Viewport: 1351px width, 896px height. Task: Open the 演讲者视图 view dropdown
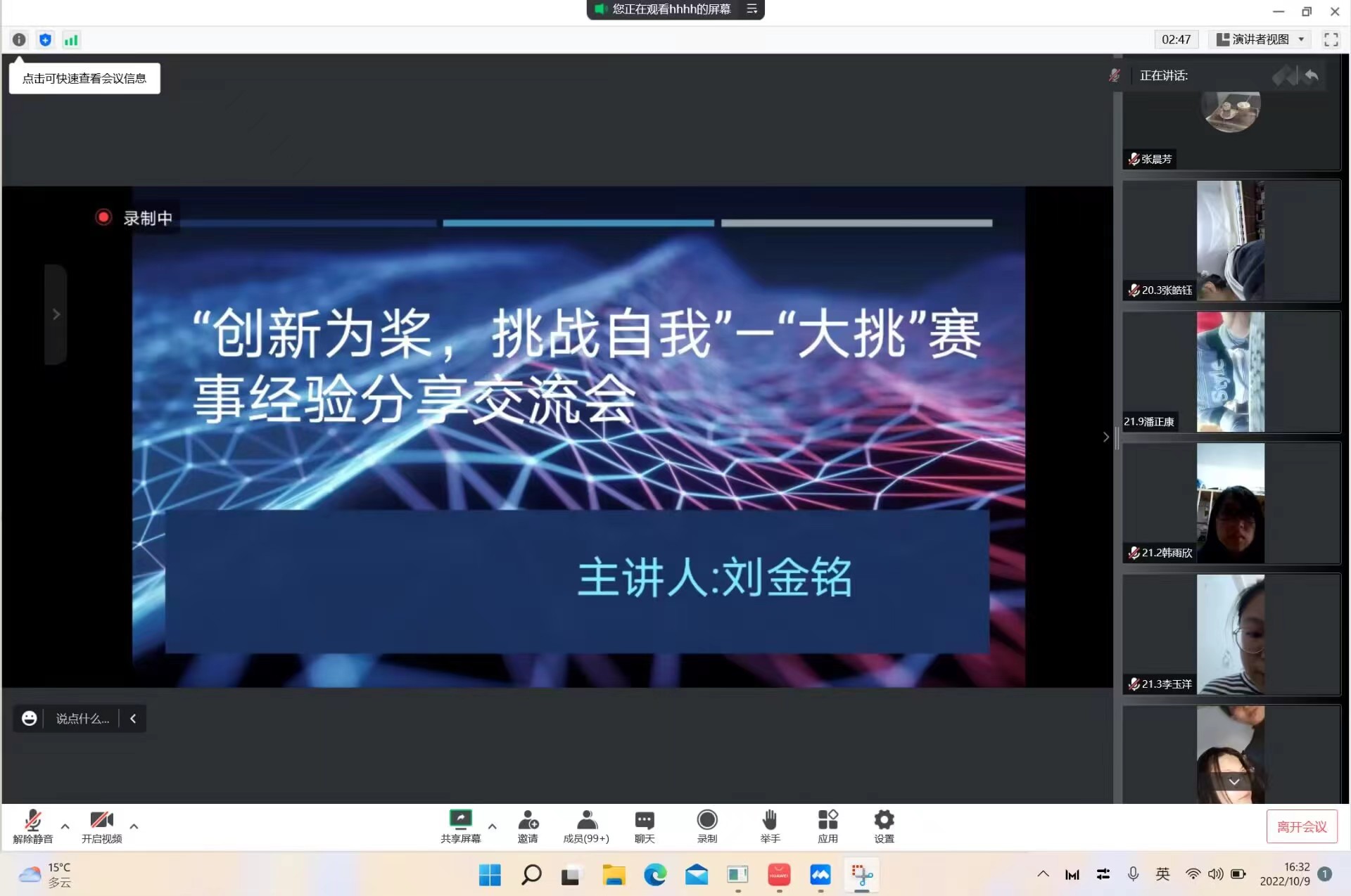tap(1262, 39)
